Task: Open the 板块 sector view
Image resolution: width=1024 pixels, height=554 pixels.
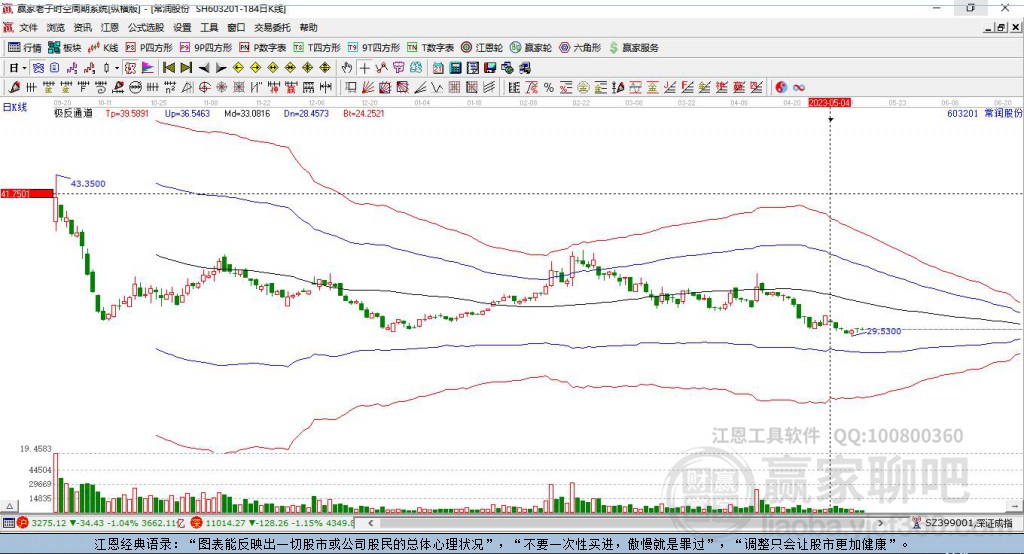Action: pyautogui.click(x=64, y=48)
